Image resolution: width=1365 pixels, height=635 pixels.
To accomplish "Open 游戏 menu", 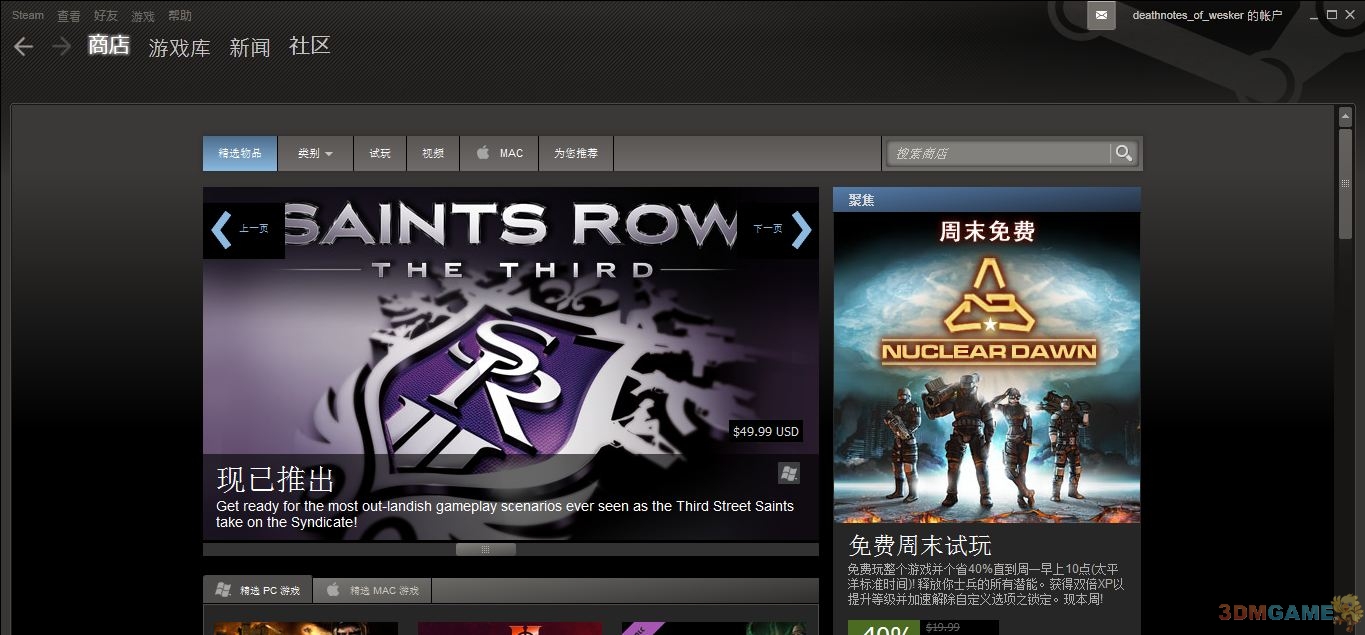I will coord(143,16).
